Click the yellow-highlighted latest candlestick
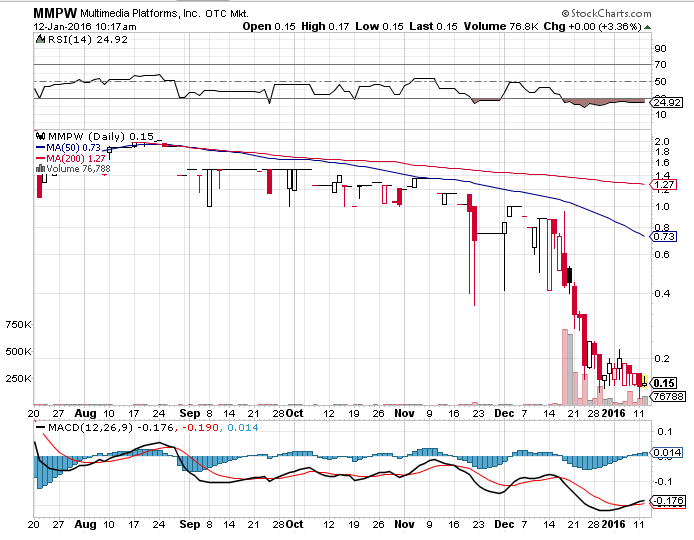694x540 pixels. (x=645, y=381)
